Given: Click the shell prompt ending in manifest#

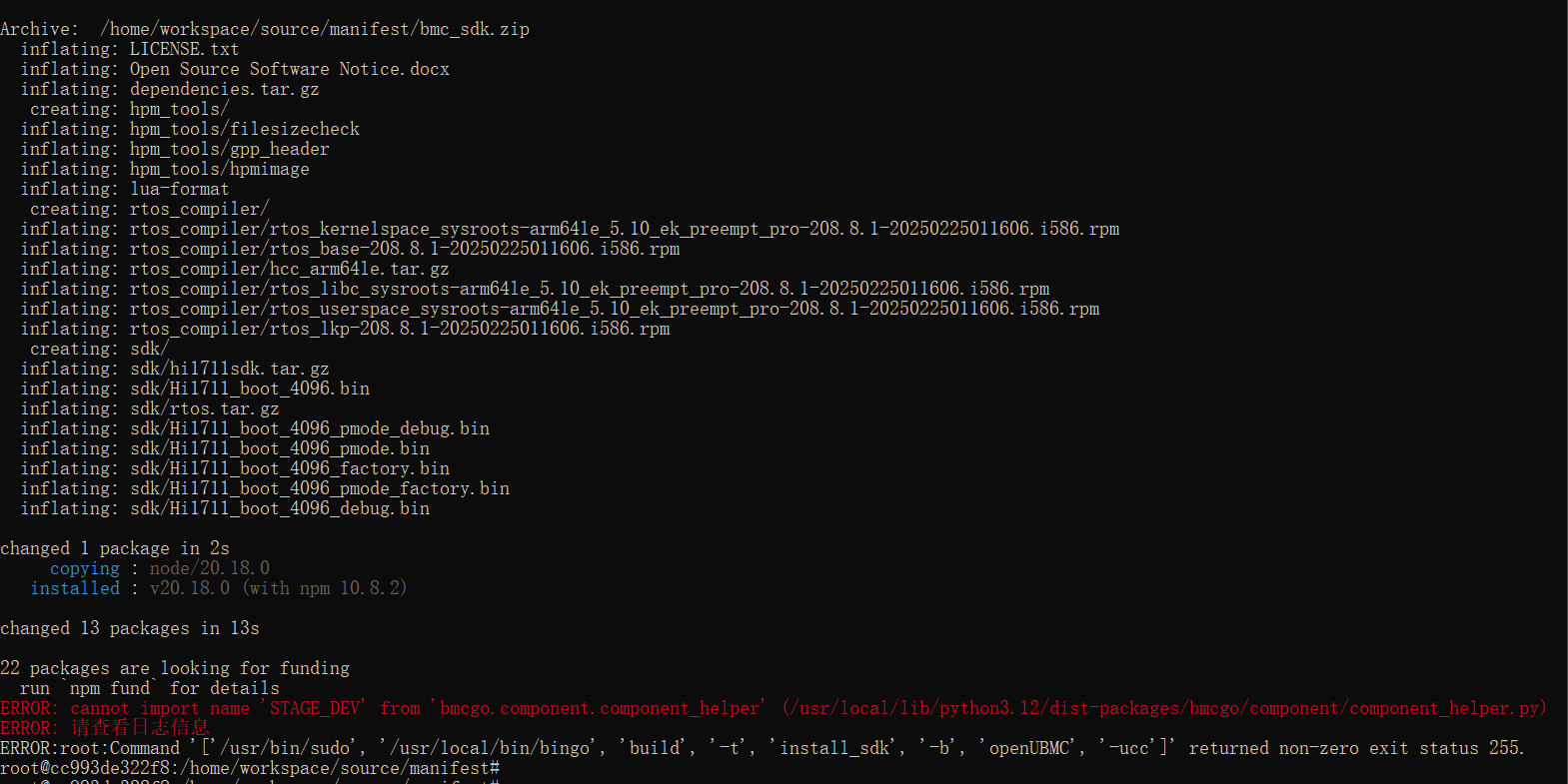Looking at the screenshot, I should pyautogui.click(x=249, y=768).
